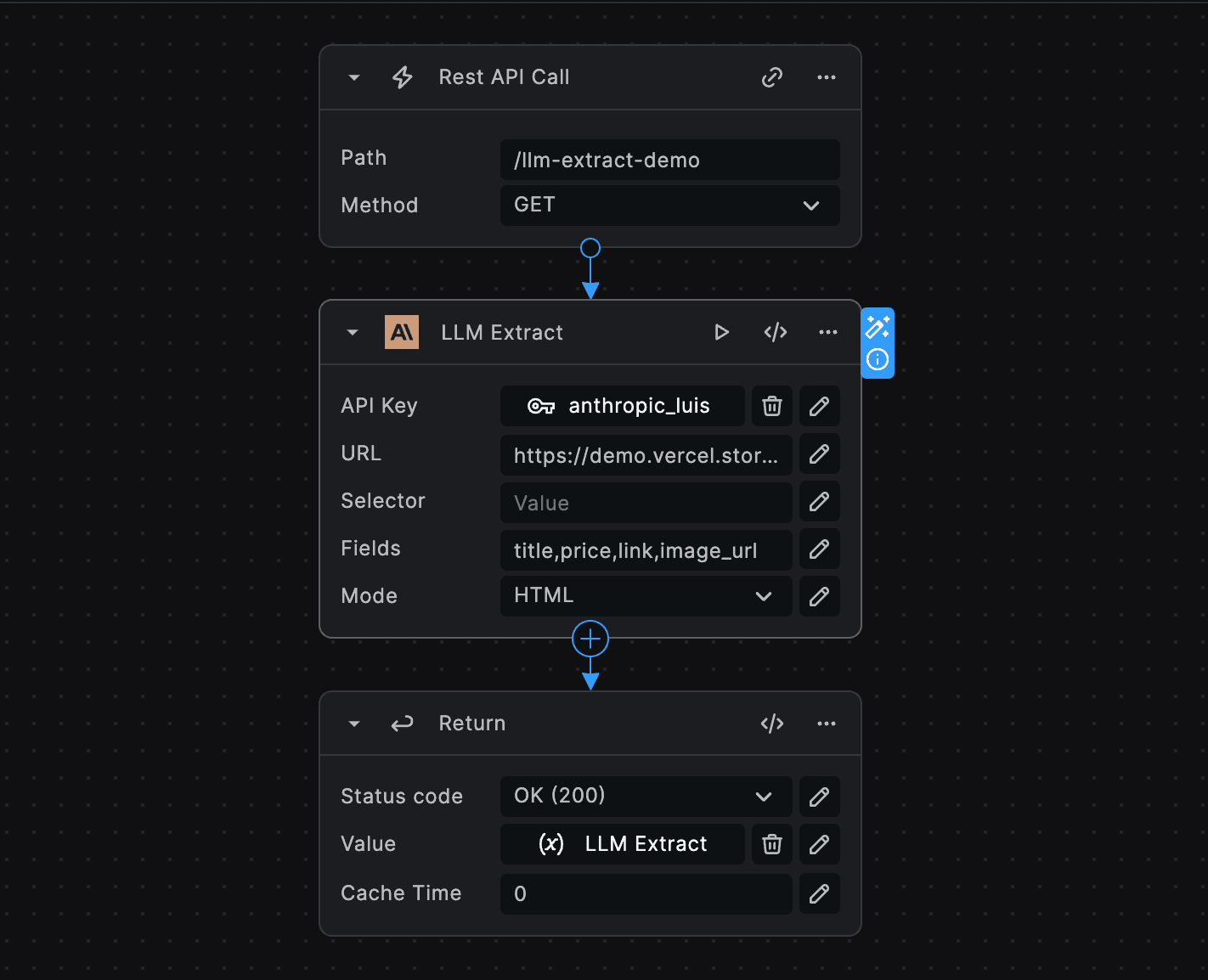This screenshot has height=980, width=1208.
Task: Edit the Fields list using the pencil icon
Action: click(x=819, y=549)
